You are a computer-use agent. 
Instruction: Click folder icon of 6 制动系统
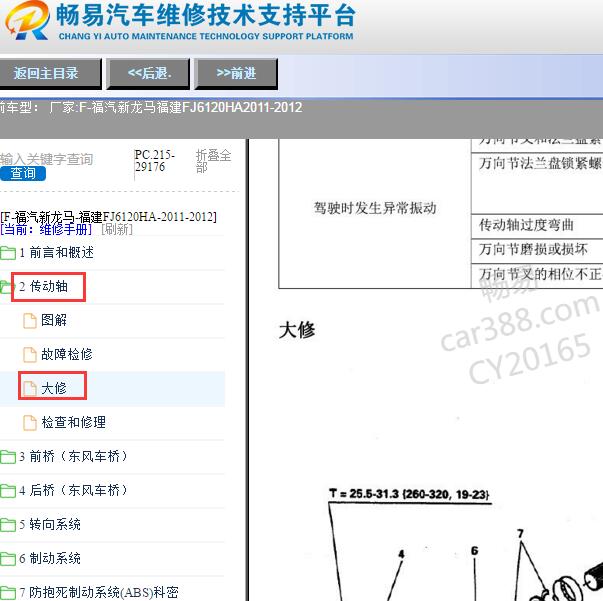(8, 559)
